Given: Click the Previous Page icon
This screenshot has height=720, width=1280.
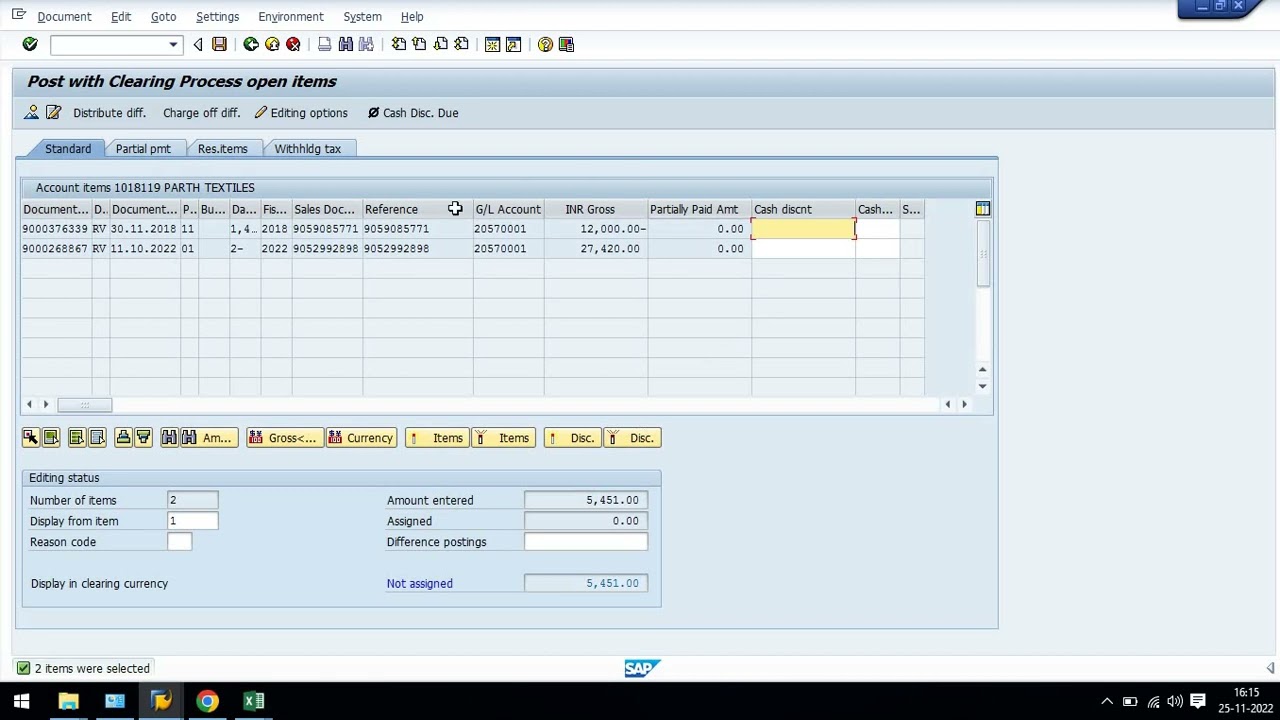Looking at the screenshot, I should tap(419, 44).
